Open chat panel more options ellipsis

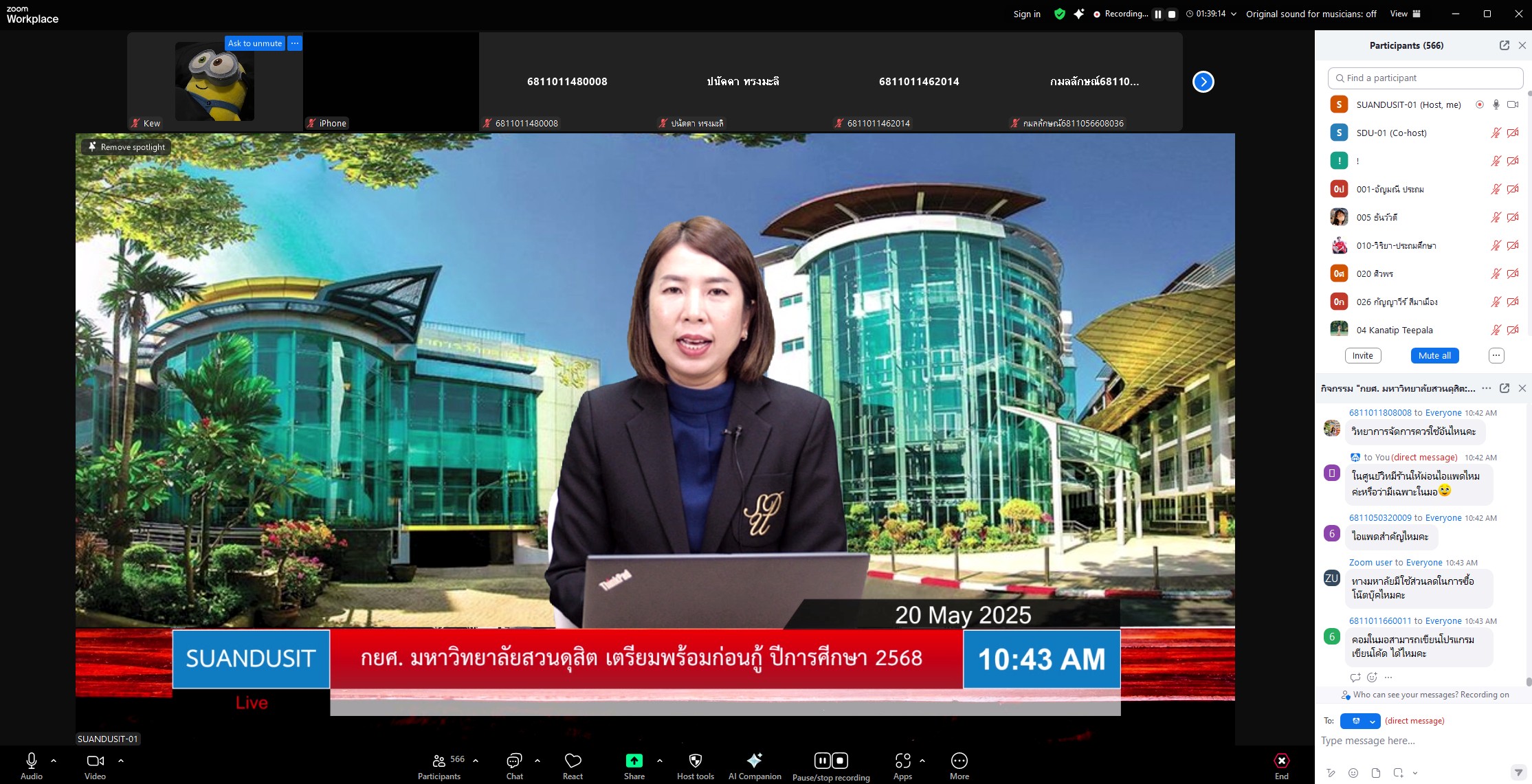(x=1487, y=388)
